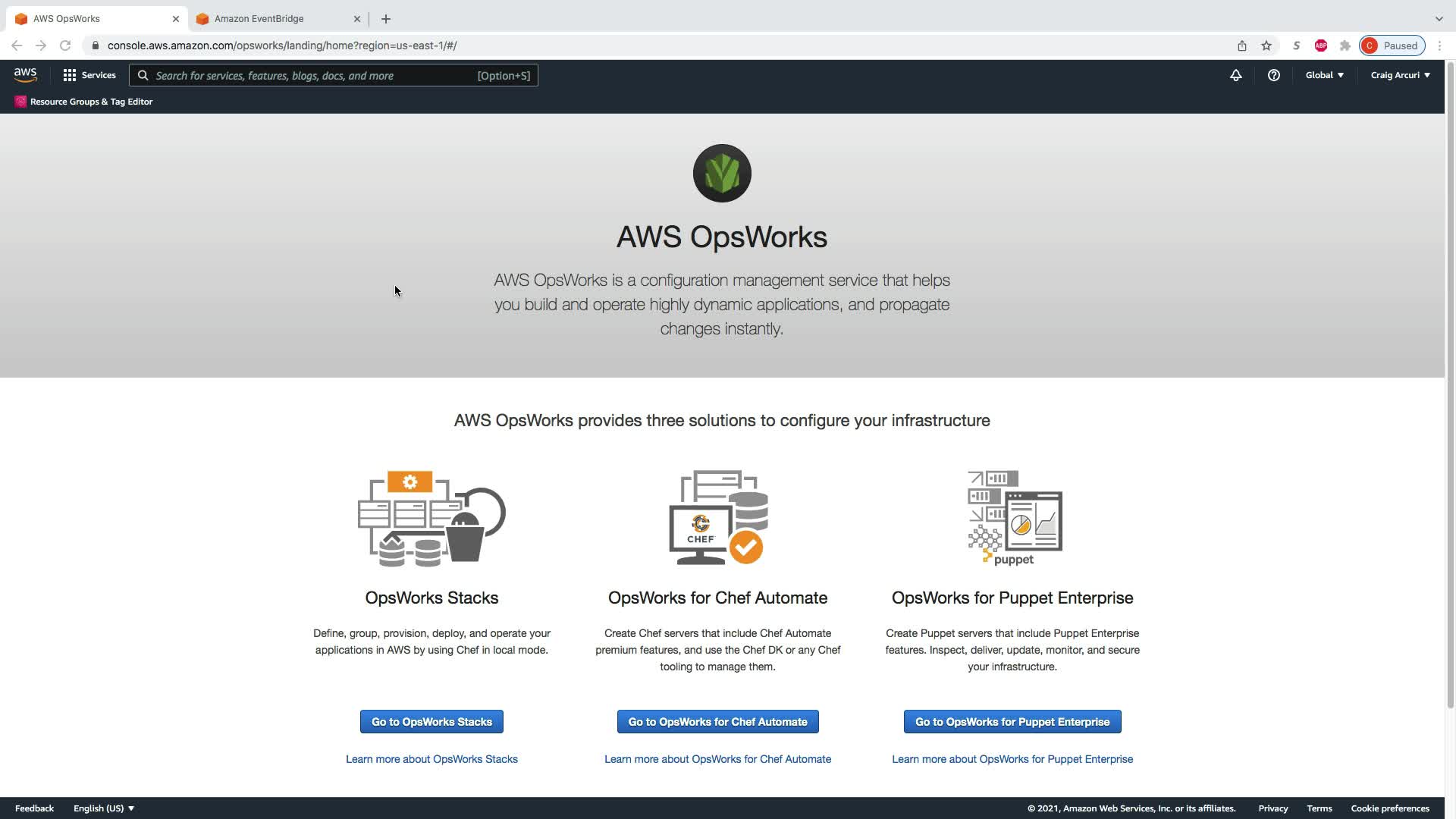
Task: Click the notifications bell icon
Action: point(1235,75)
